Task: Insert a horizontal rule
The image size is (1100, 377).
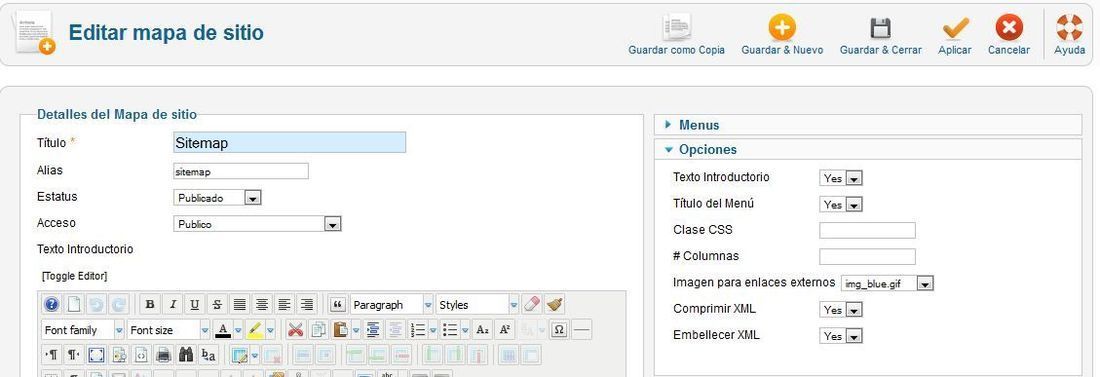Action: click(x=582, y=330)
